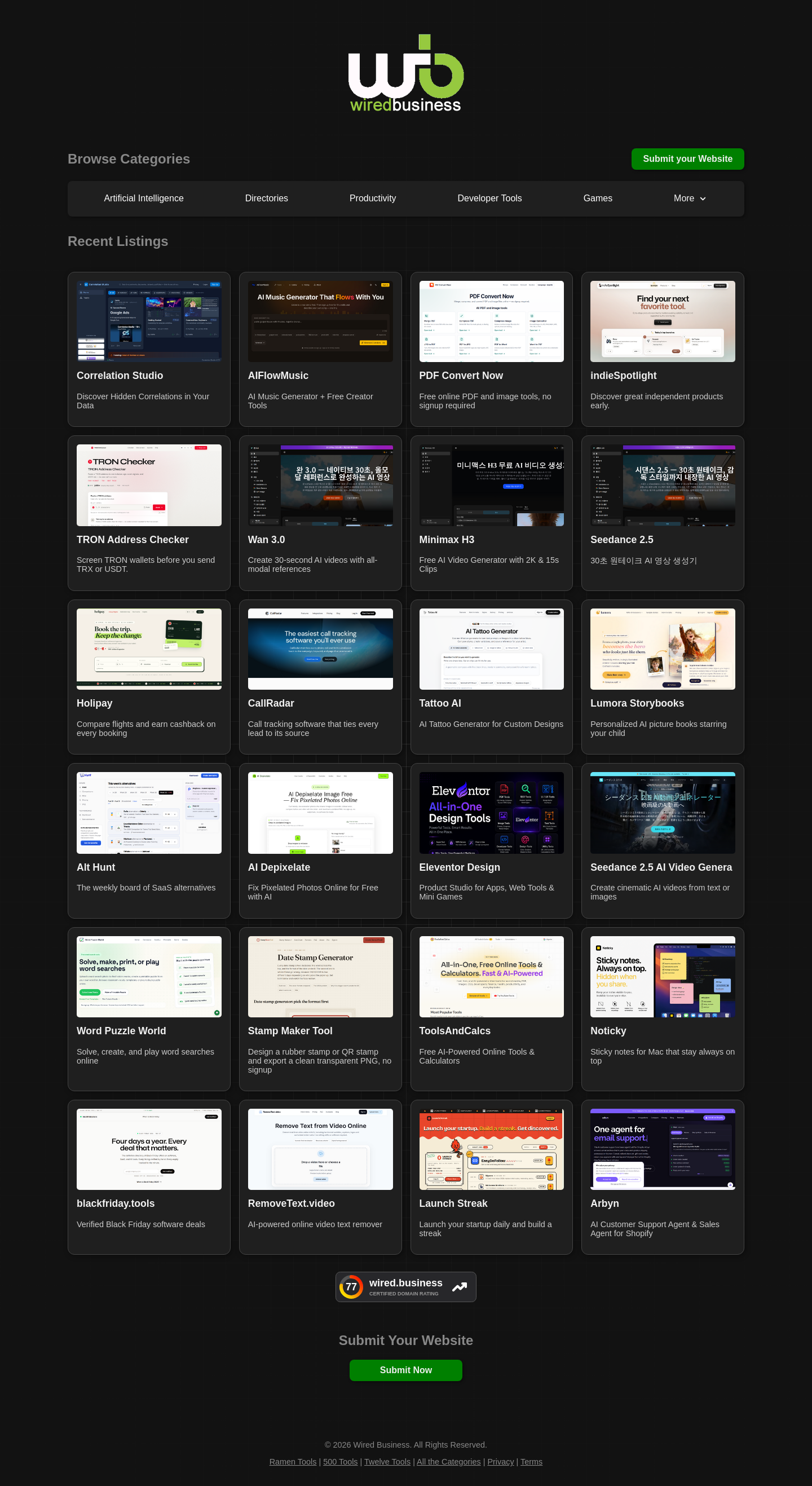Open the Minimax H3 listing title

click(447, 539)
